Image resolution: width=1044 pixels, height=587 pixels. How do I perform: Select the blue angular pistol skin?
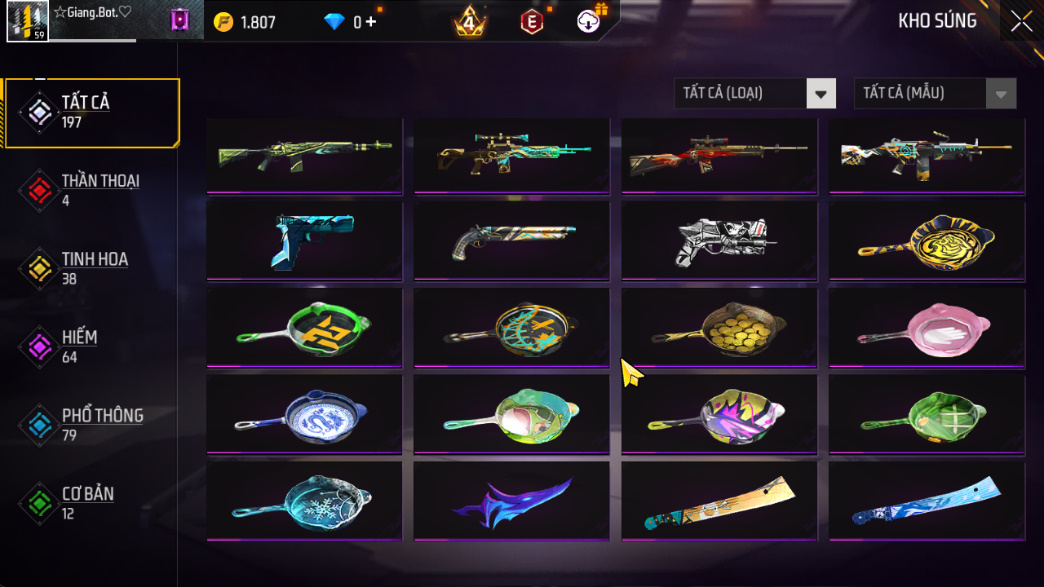point(304,242)
